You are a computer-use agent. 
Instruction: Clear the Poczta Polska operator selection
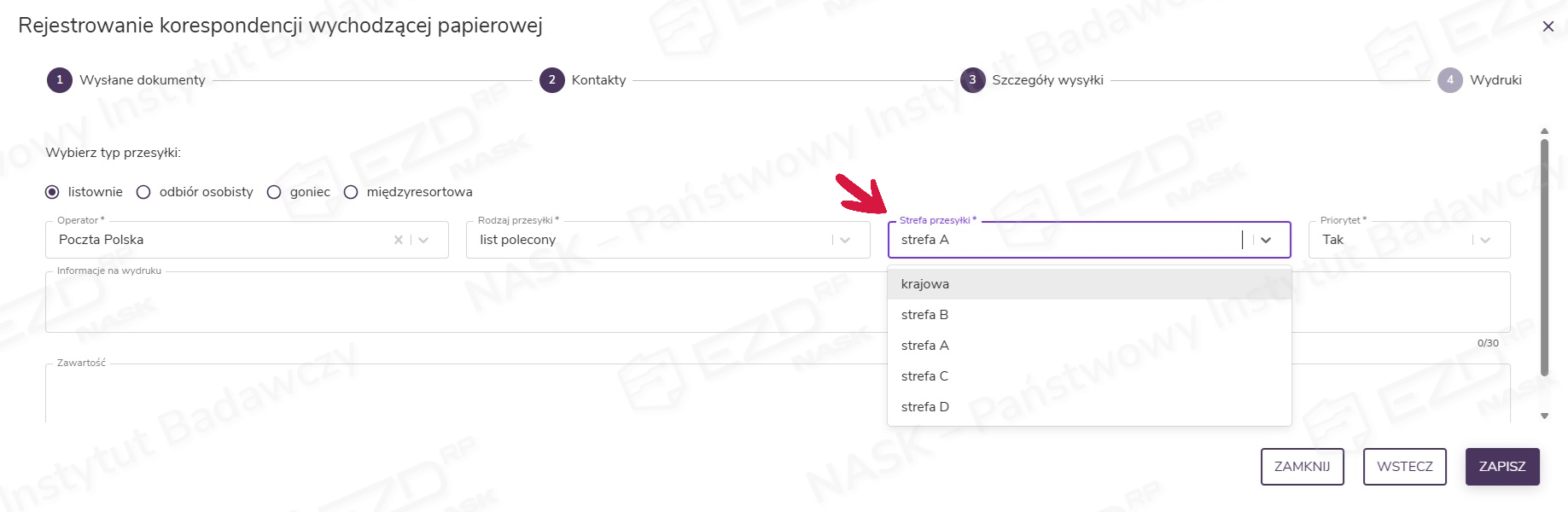tap(398, 240)
